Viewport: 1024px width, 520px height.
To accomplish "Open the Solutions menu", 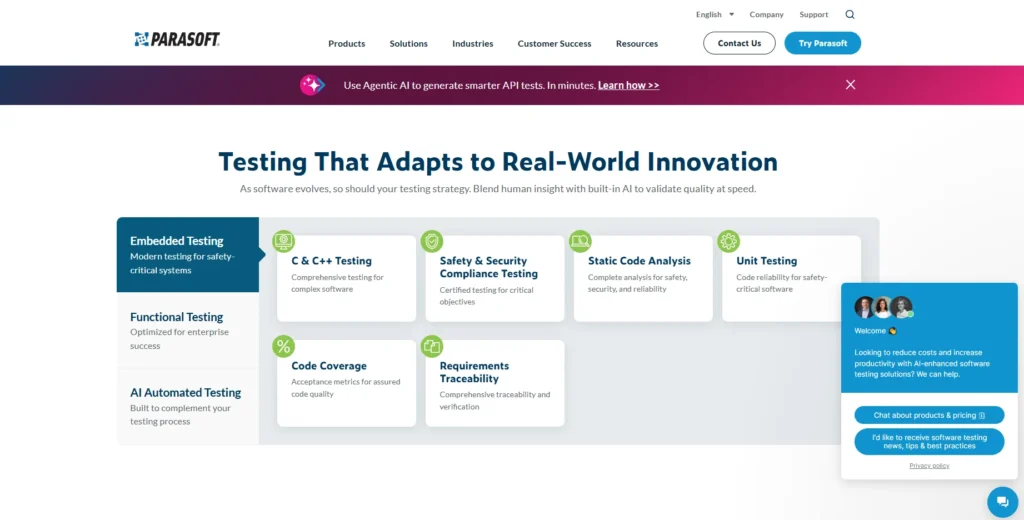I will click(x=409, y=44).
